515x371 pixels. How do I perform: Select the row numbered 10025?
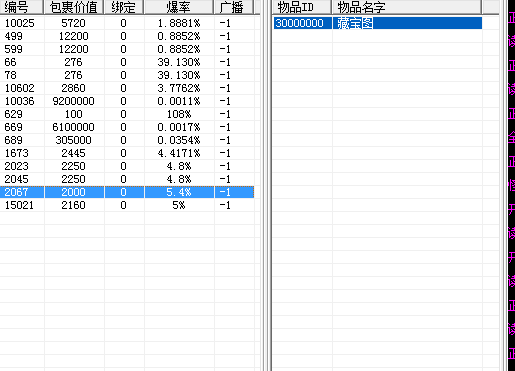pos(127,23)
